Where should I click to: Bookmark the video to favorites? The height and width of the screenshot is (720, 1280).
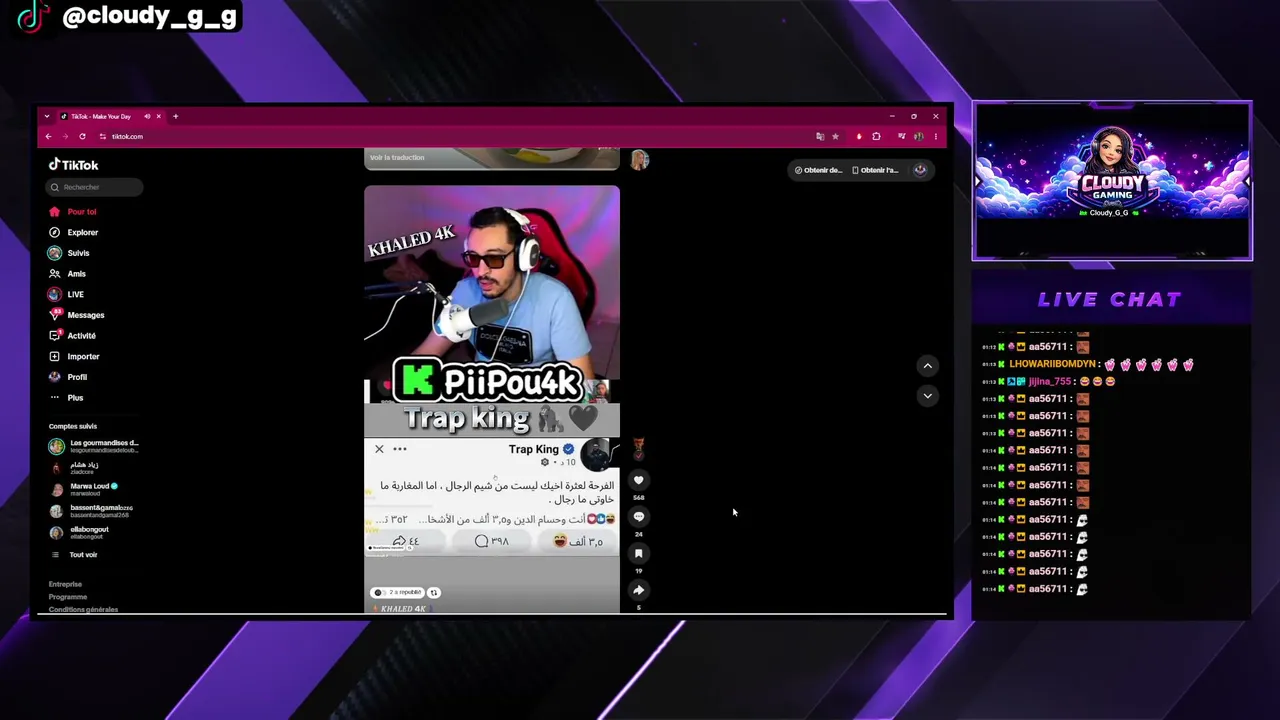tap(639, 554)
